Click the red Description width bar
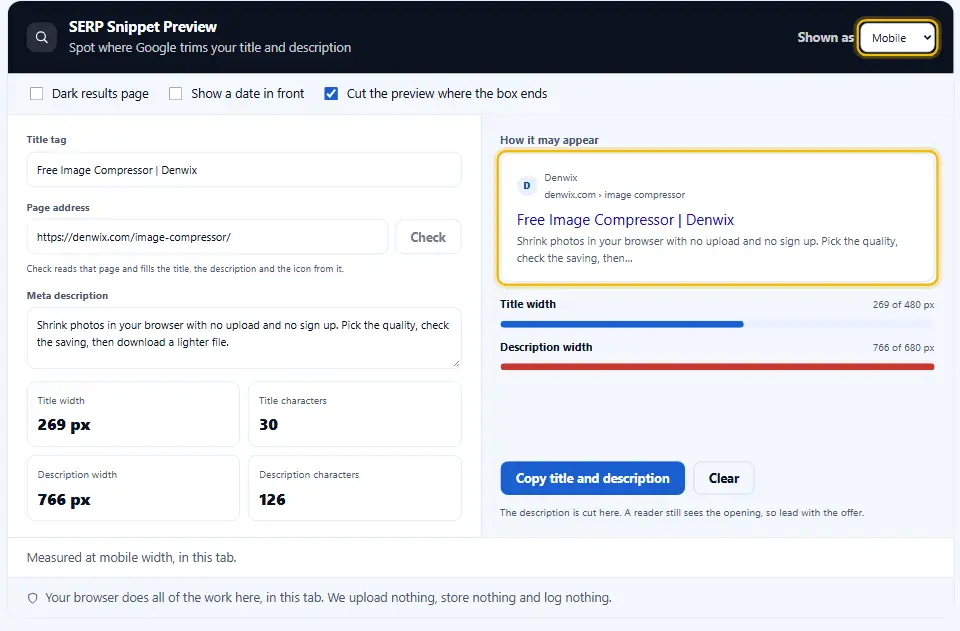The width and height of the screenshot is (960, 631). coord(717,367)
